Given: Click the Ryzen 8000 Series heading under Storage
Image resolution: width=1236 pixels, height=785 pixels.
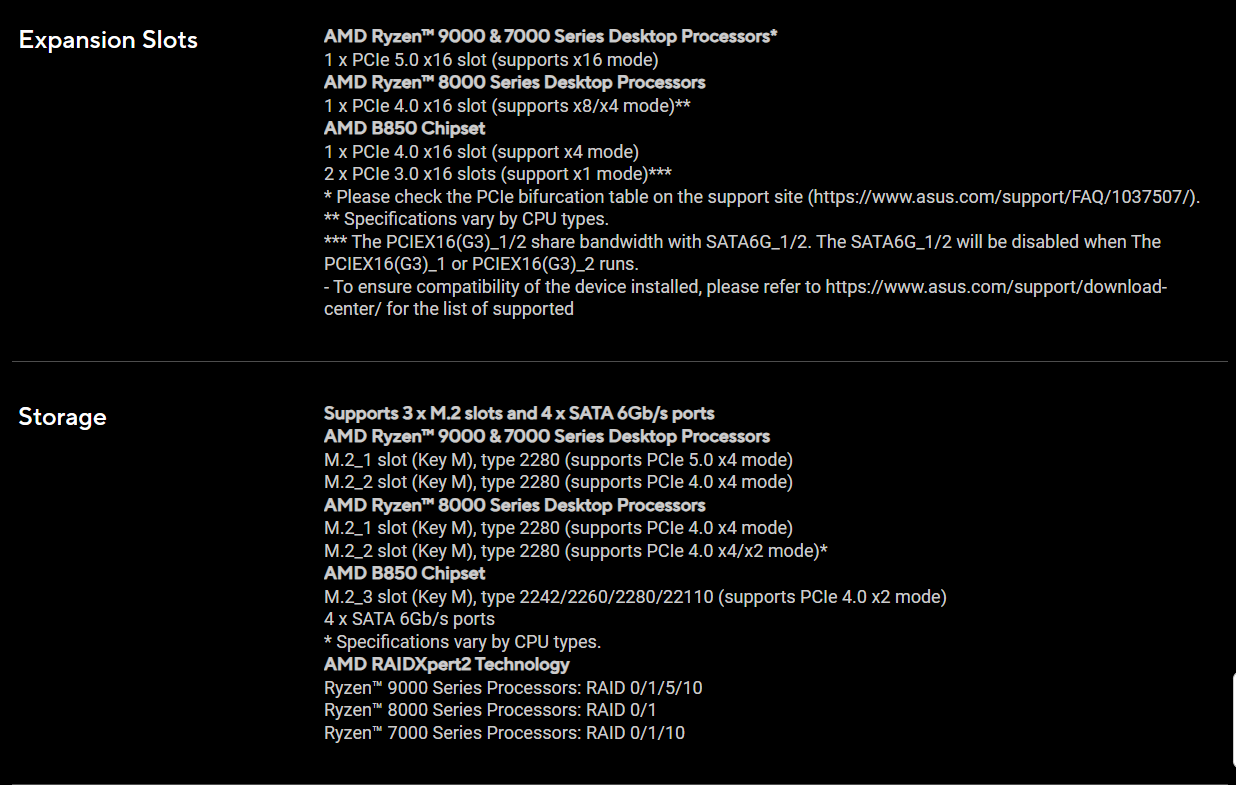Looking at the screenshot, I should point(514,505).
